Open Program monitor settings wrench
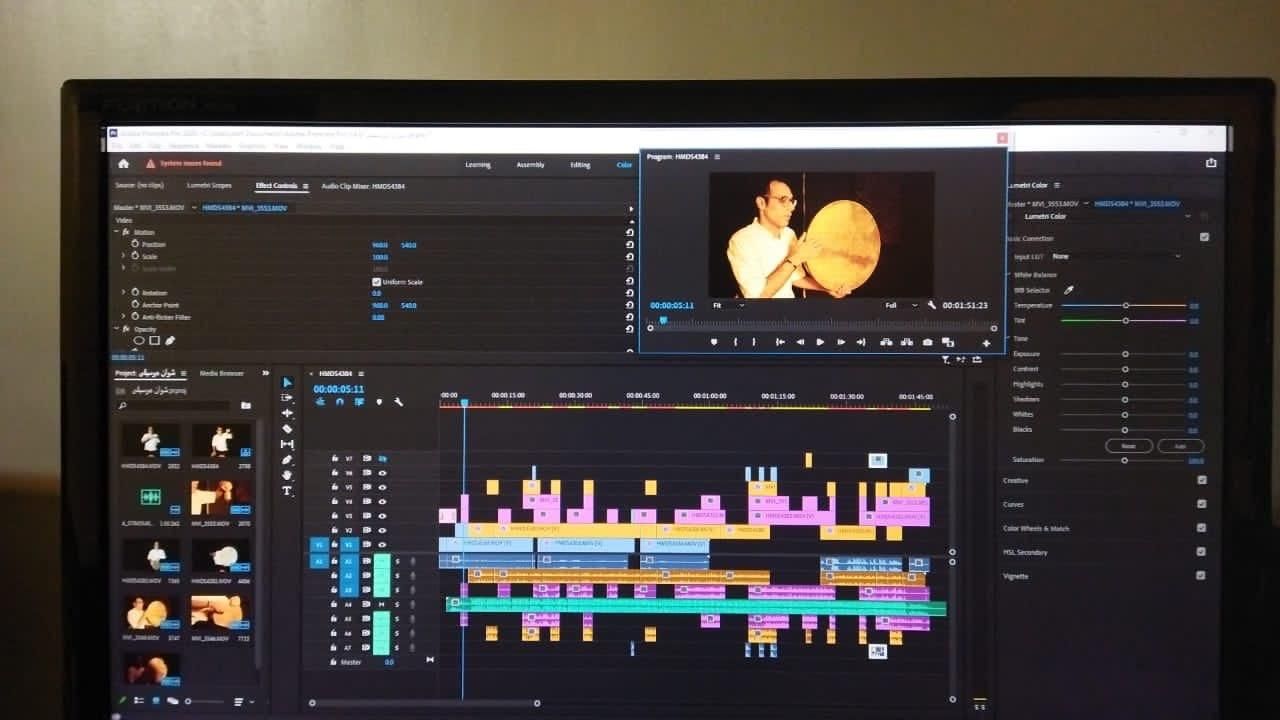 932,305
